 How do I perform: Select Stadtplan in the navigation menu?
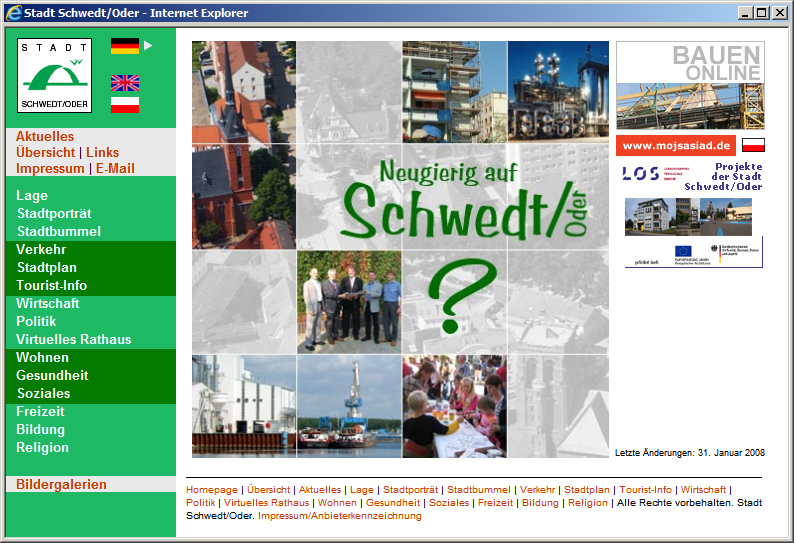(x=47, y=268)
